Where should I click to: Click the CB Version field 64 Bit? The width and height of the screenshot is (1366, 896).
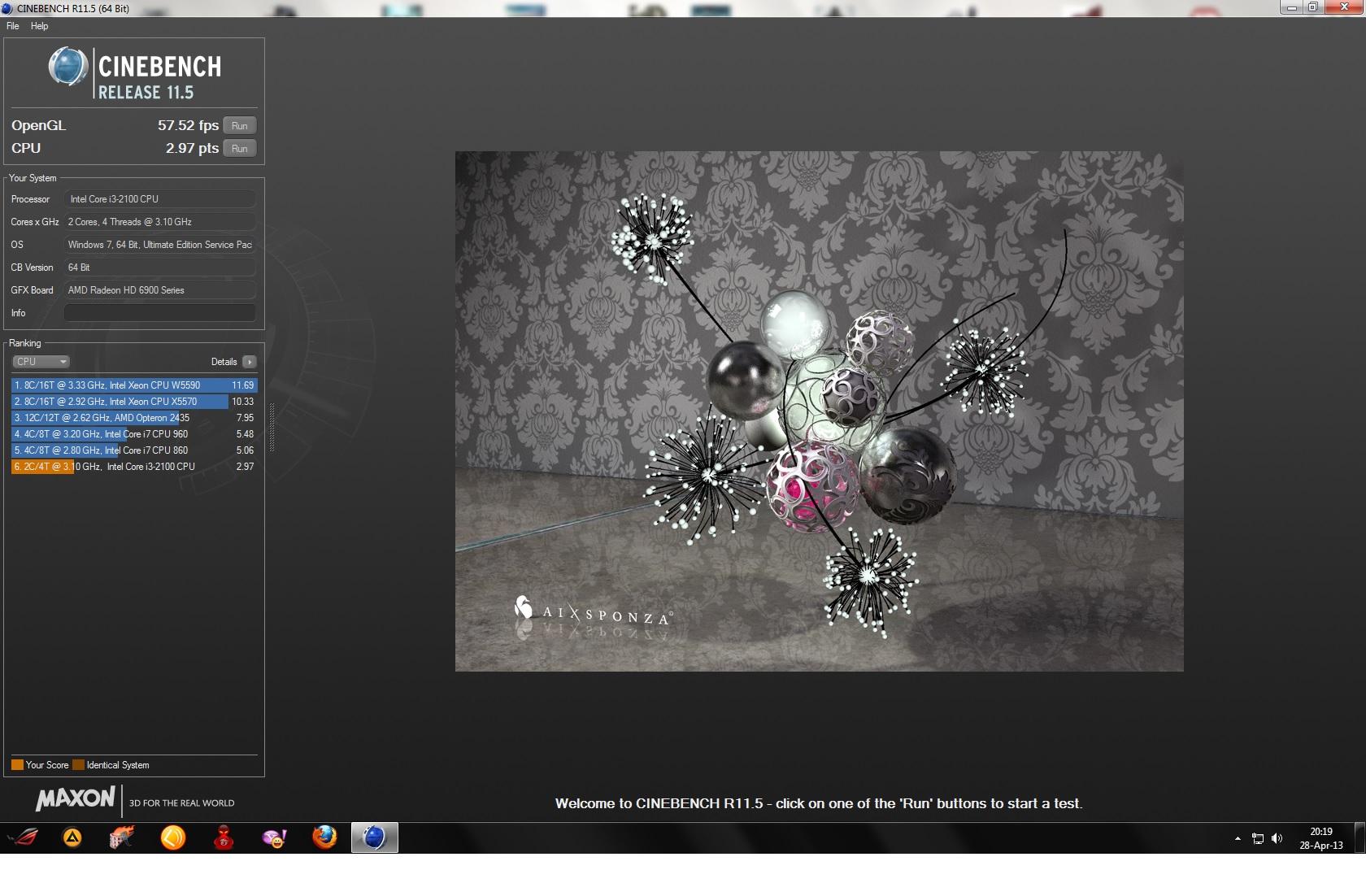coord(160,267)
